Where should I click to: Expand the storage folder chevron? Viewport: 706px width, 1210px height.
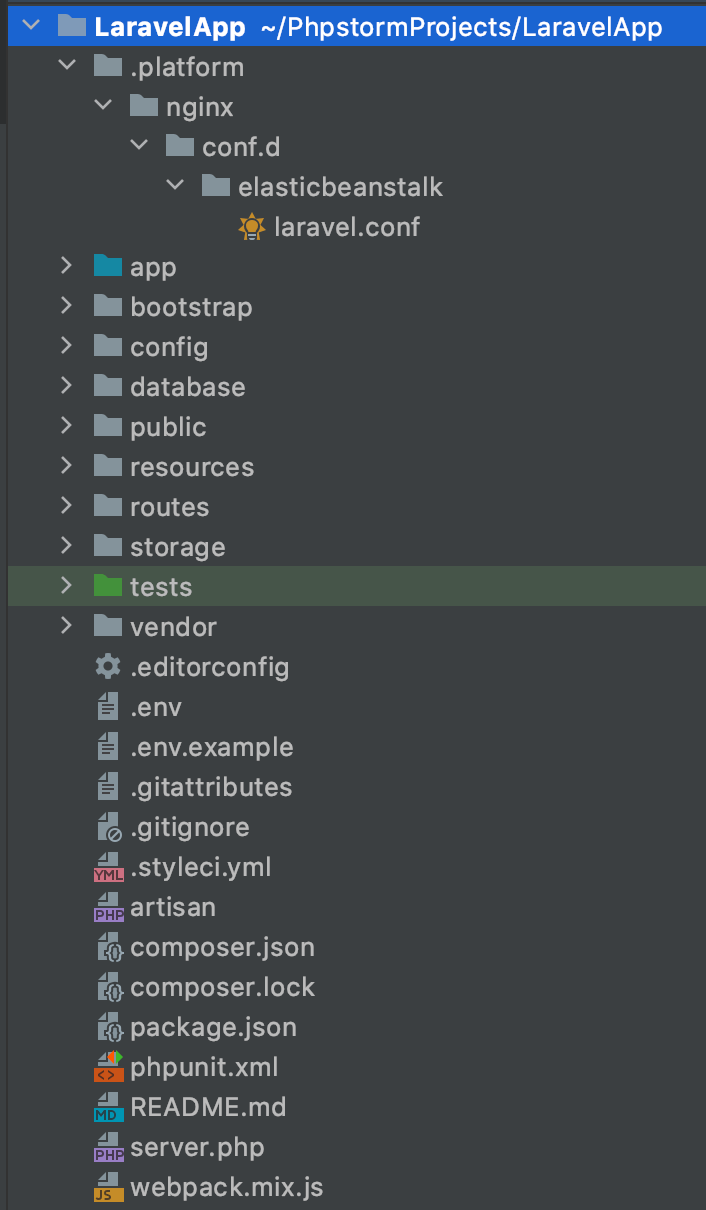tap(67, 546)
